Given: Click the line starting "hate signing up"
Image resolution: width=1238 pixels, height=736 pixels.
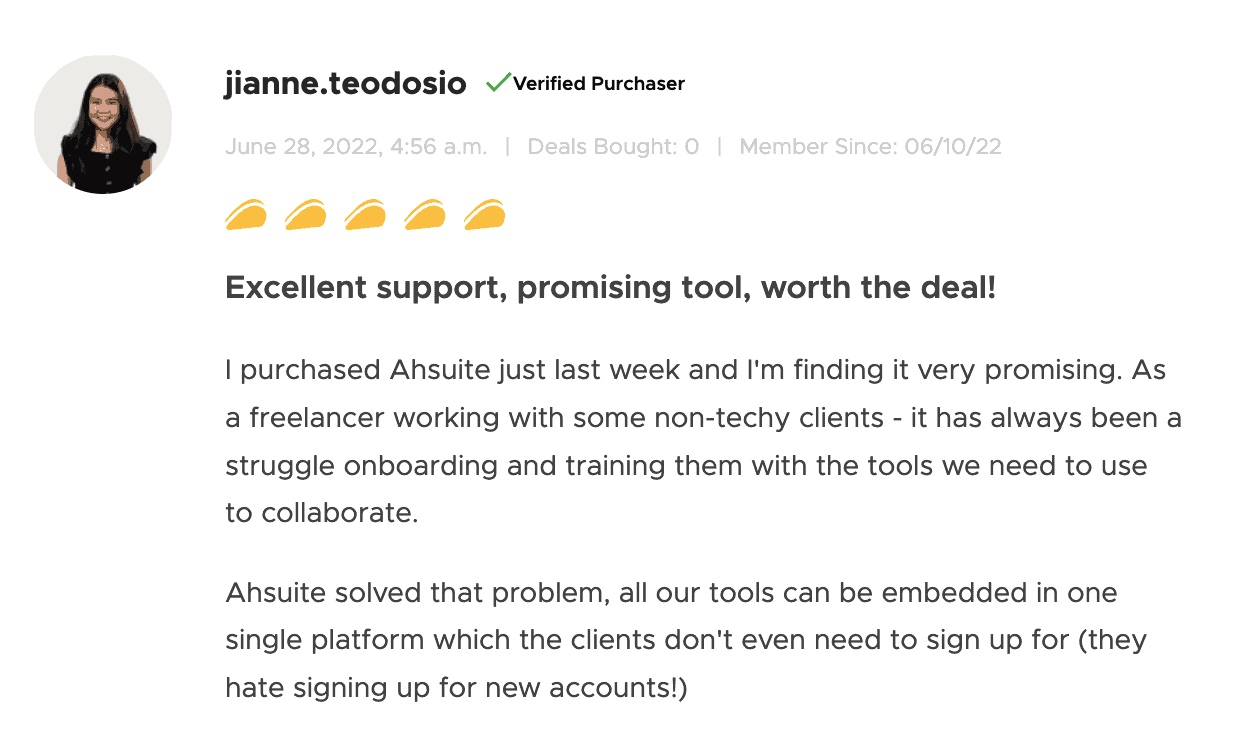Looking at the screenshot, I should (456, 688).
